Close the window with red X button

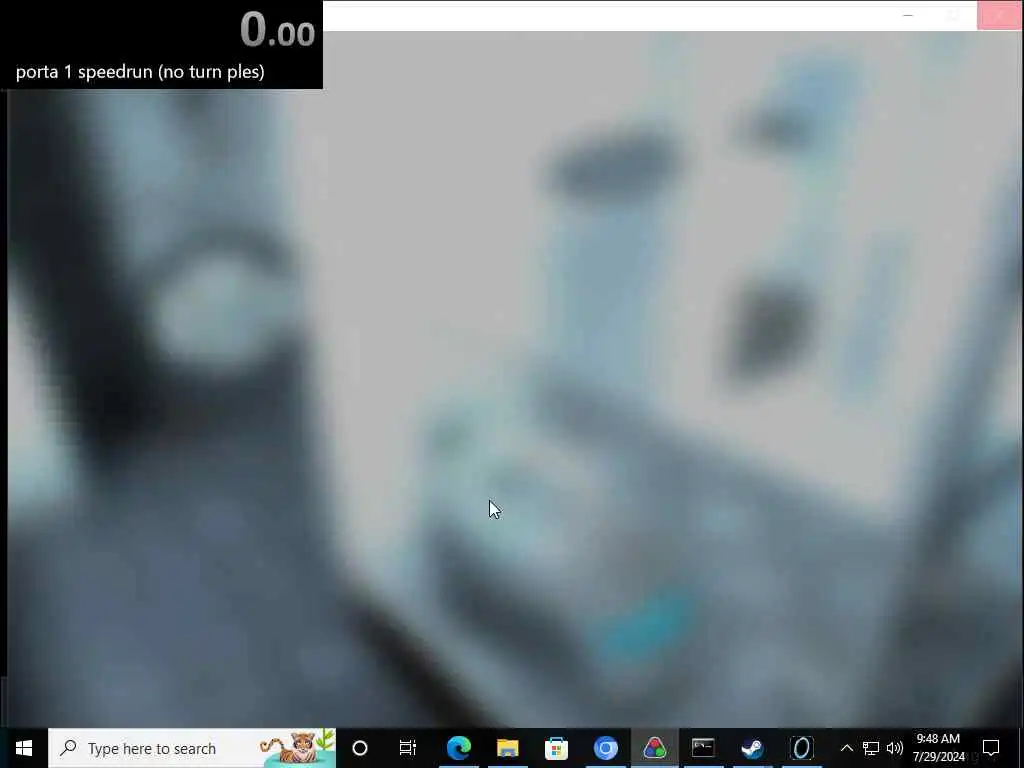pyautogui.click(x=999, y=15)
